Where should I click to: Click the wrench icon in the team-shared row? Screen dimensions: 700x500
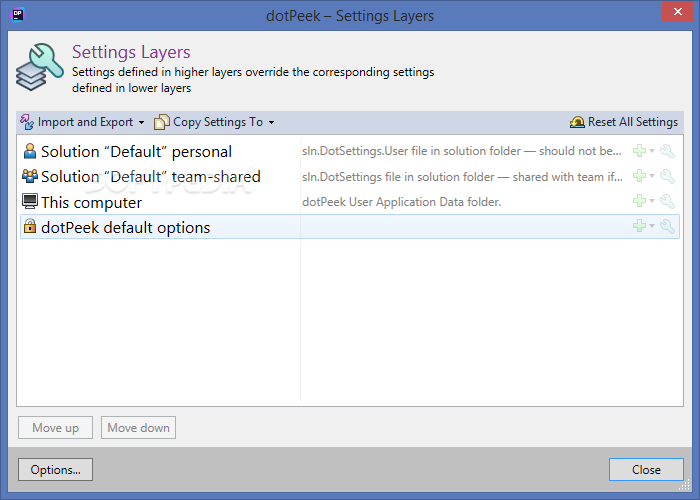coord(667,176)
